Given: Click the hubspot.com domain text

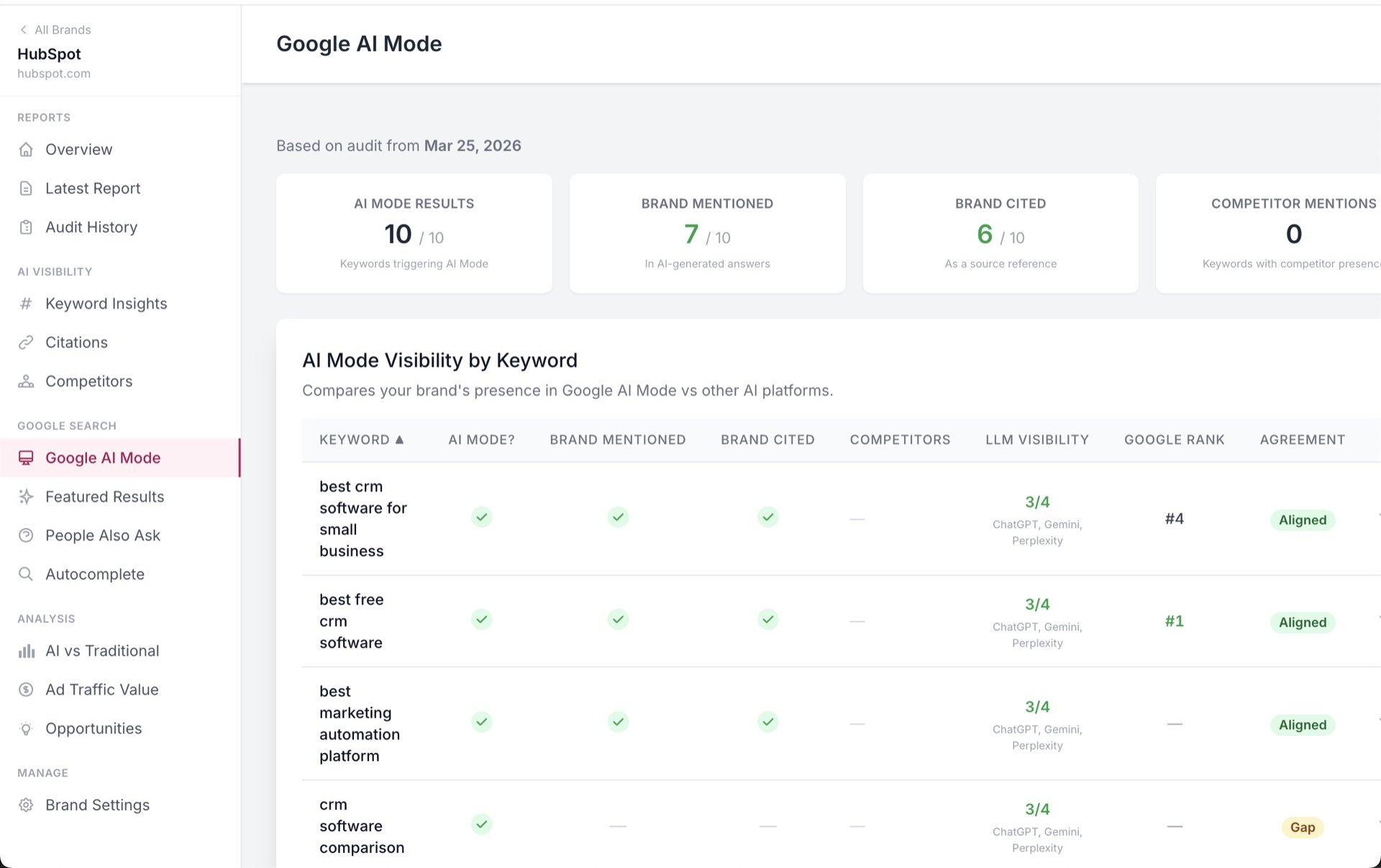Looking at the screenshot, I should (54, 73).
